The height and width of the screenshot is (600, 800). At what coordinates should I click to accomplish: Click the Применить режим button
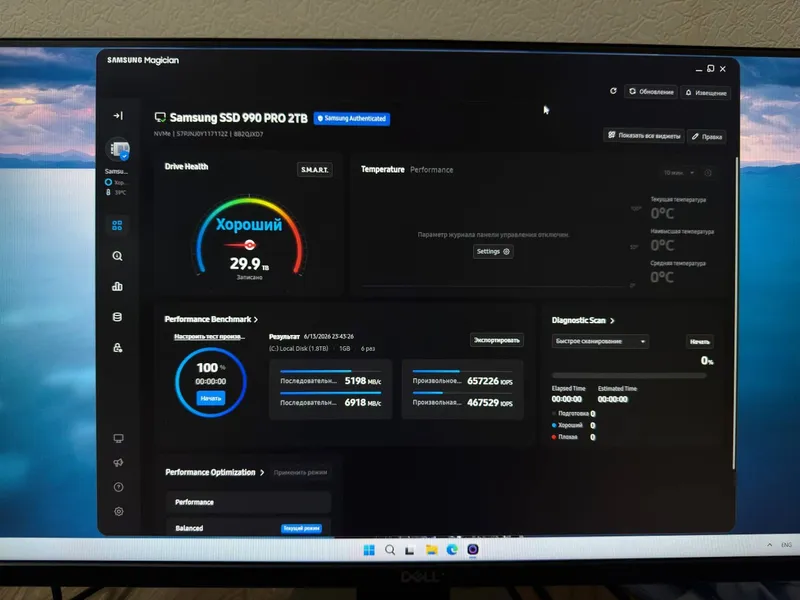pyautogui.click(x=301, y=472)
